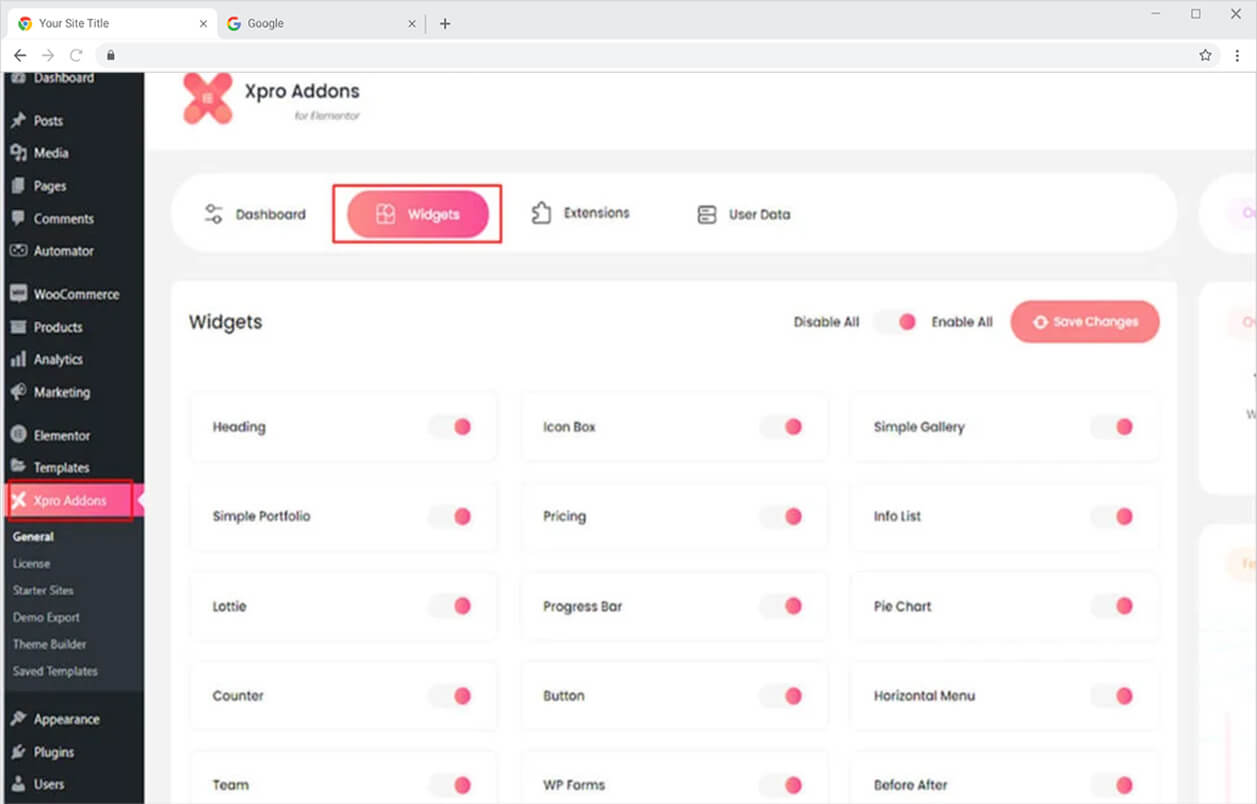Click the Elementor icon in sidebar
This screenshot has width=1257, height=804.
pyautogui.click(x=18, y=436)
